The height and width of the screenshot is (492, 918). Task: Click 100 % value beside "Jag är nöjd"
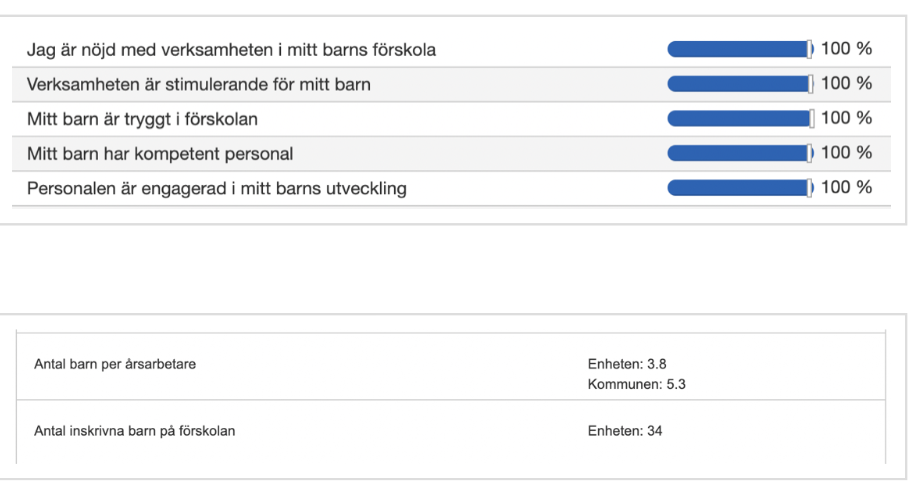point(846,49)
